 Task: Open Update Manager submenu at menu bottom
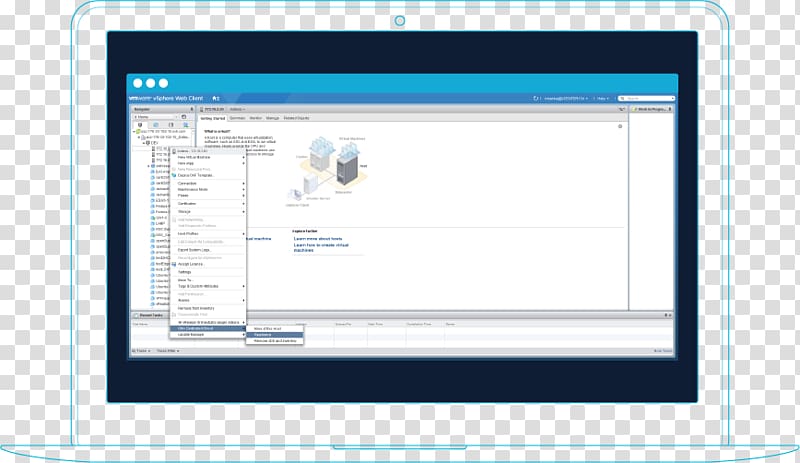point(208,335)
